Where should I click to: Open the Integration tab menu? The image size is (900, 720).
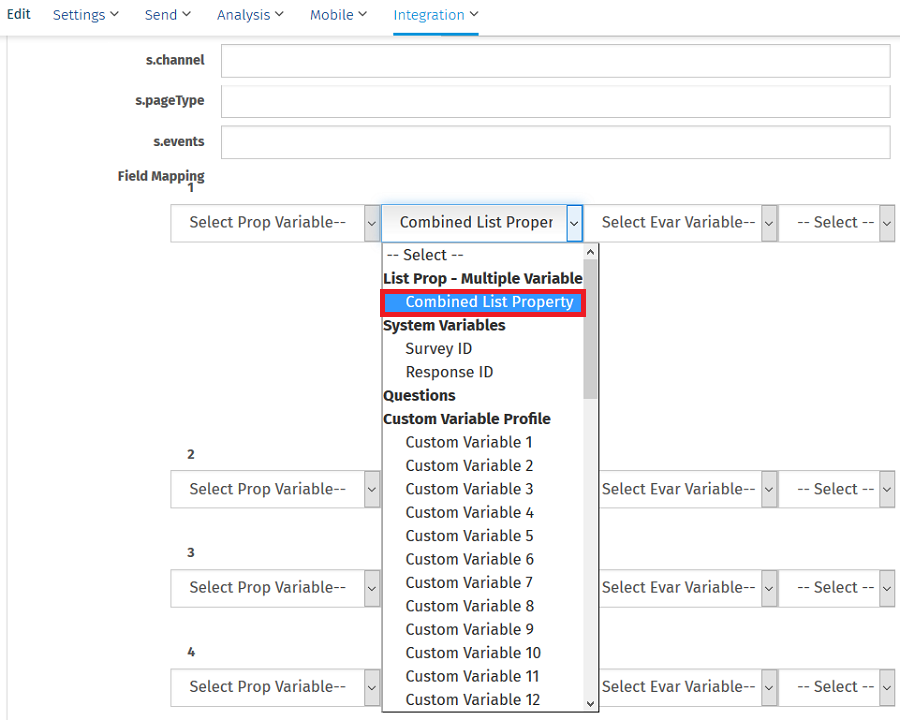point(435,15)
